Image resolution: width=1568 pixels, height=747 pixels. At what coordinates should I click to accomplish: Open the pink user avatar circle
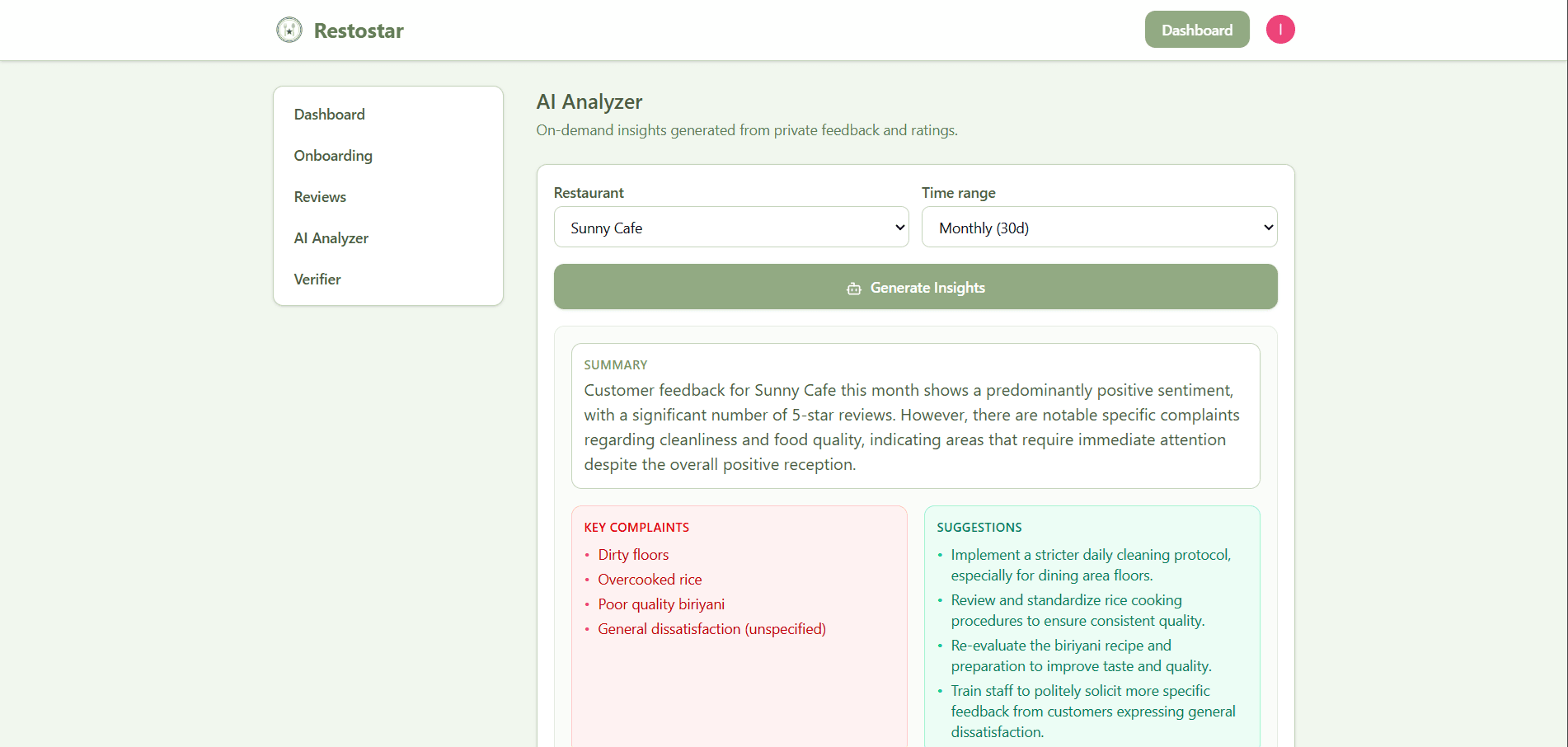coord(1280,29)
